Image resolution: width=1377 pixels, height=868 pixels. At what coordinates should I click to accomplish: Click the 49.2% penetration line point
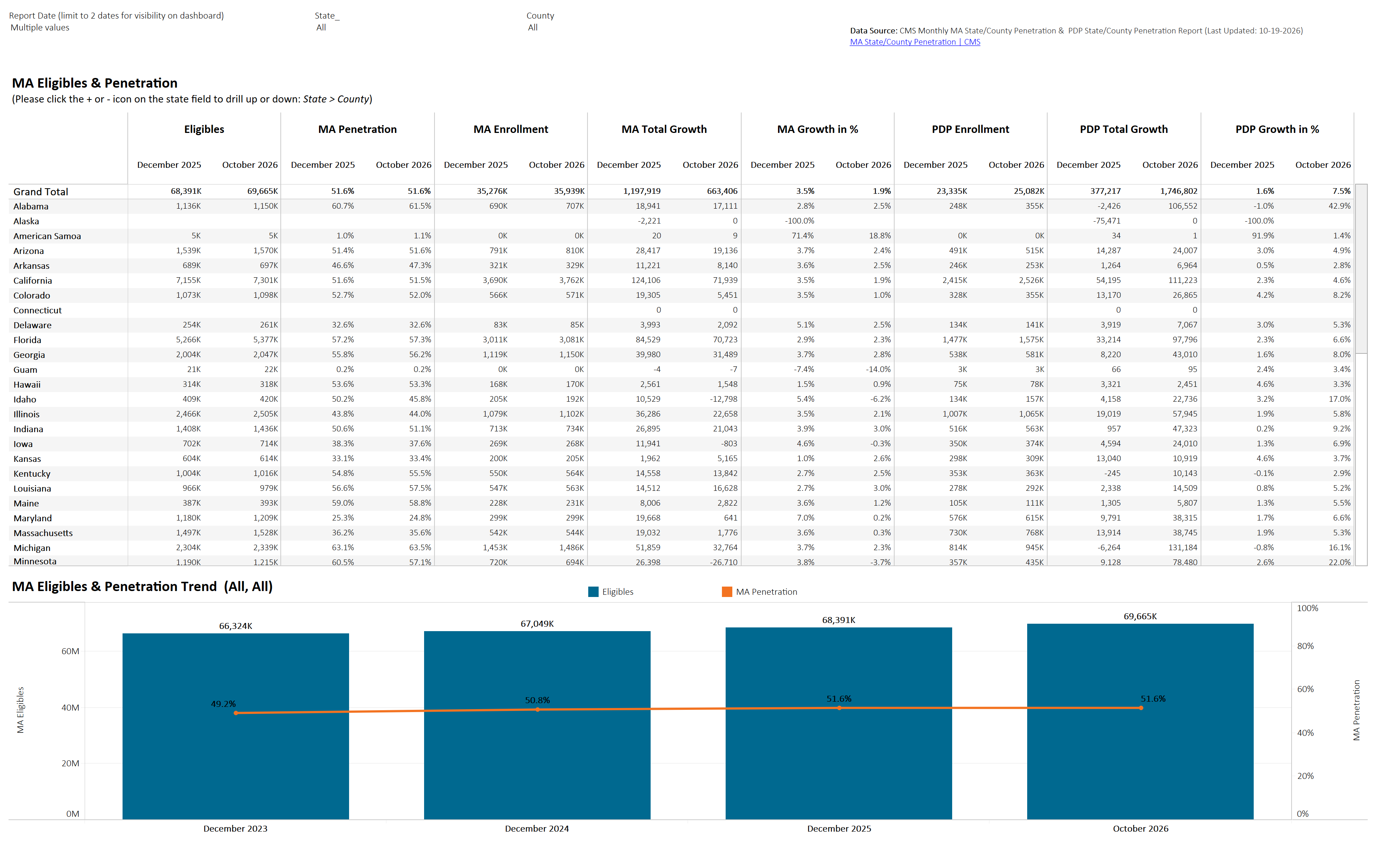235,713
